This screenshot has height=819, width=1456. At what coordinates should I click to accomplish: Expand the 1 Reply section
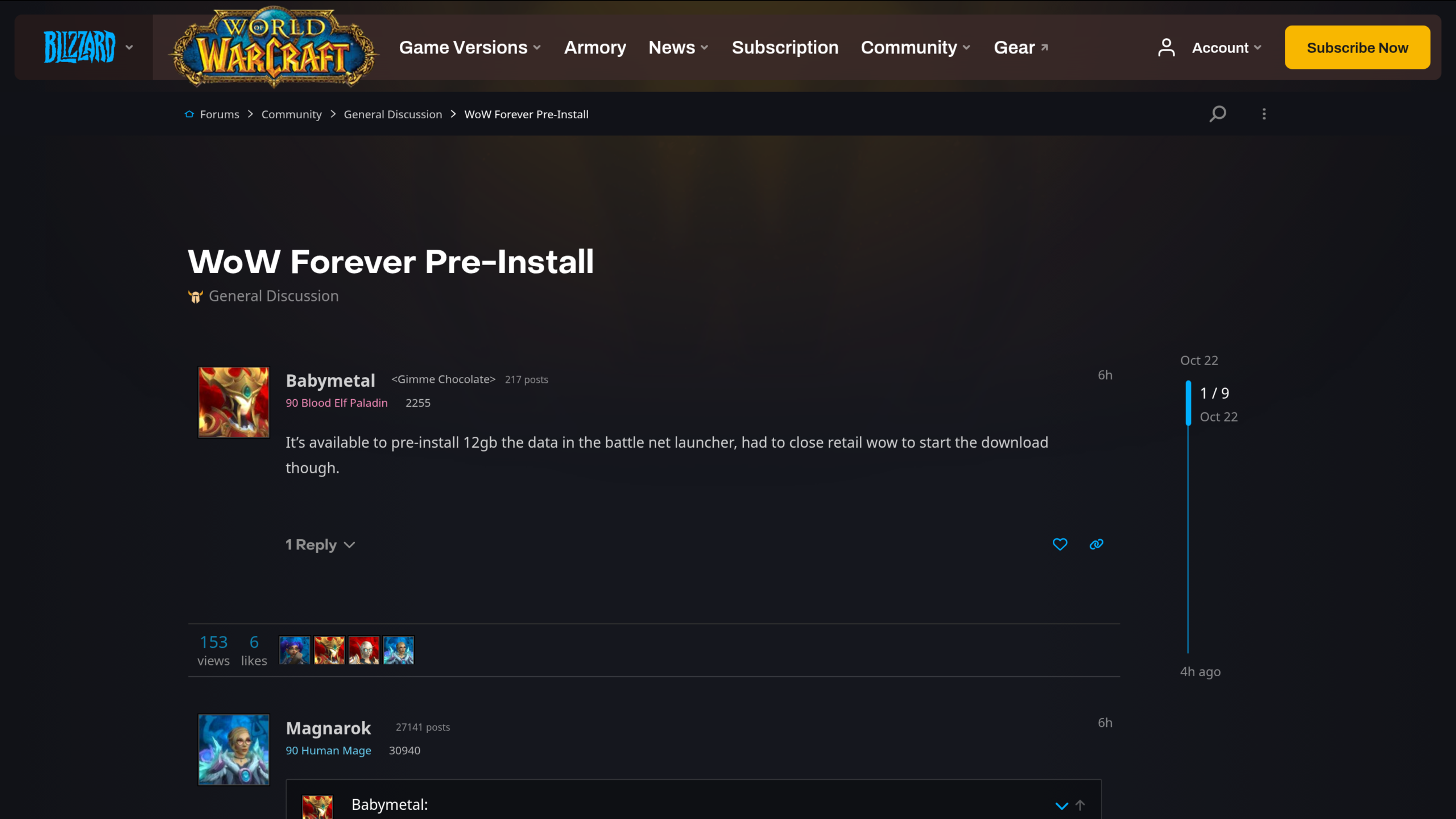(x=320, y=545)
